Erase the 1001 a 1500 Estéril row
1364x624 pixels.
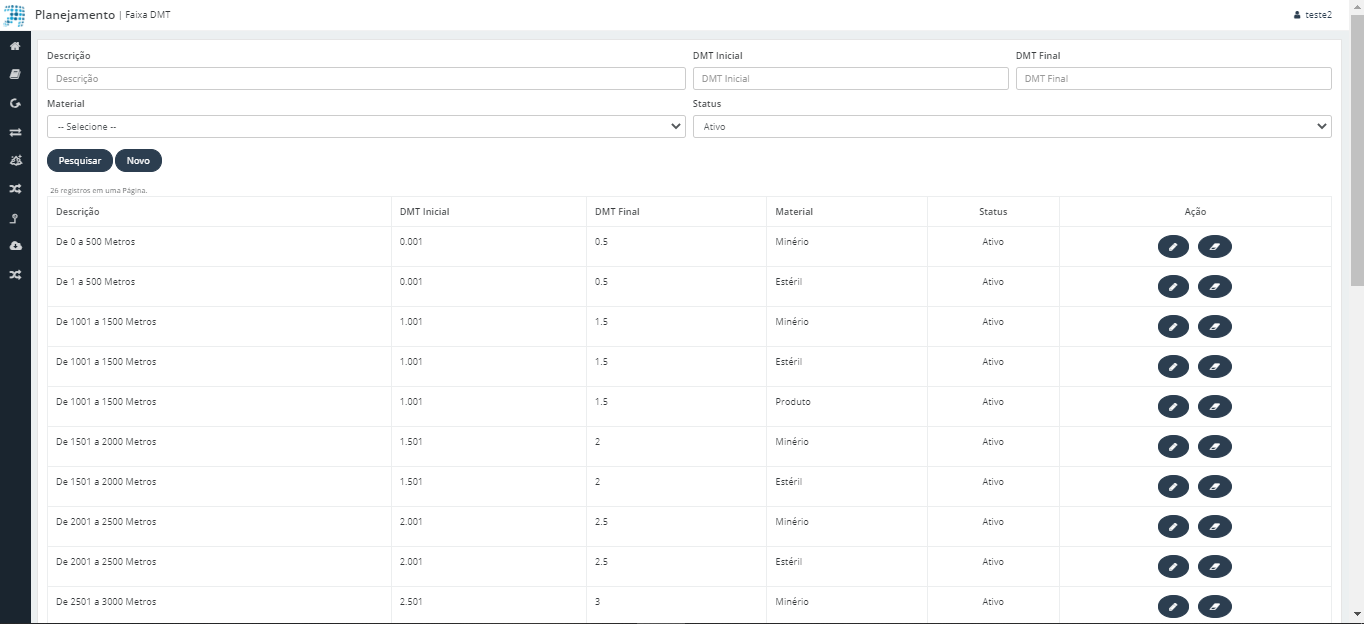pos(1214,367)
